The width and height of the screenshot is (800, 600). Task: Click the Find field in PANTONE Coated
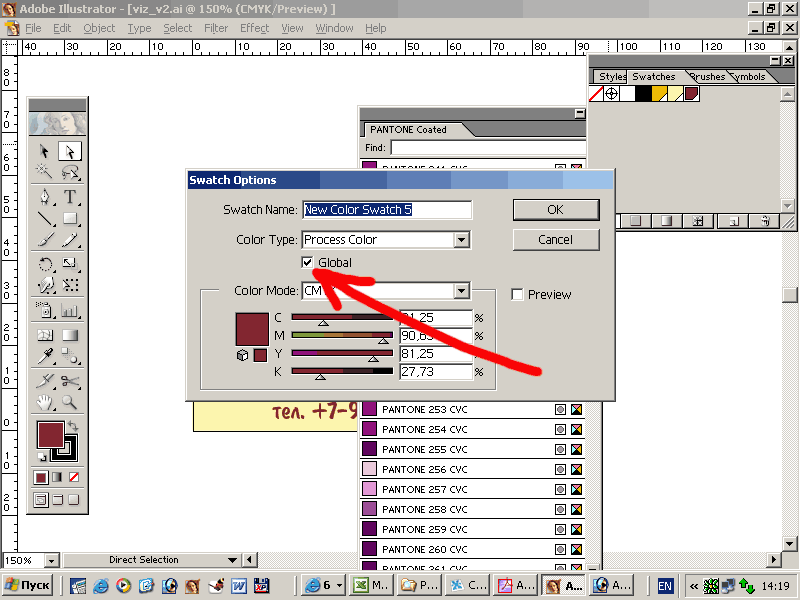[x=488, y=148]
